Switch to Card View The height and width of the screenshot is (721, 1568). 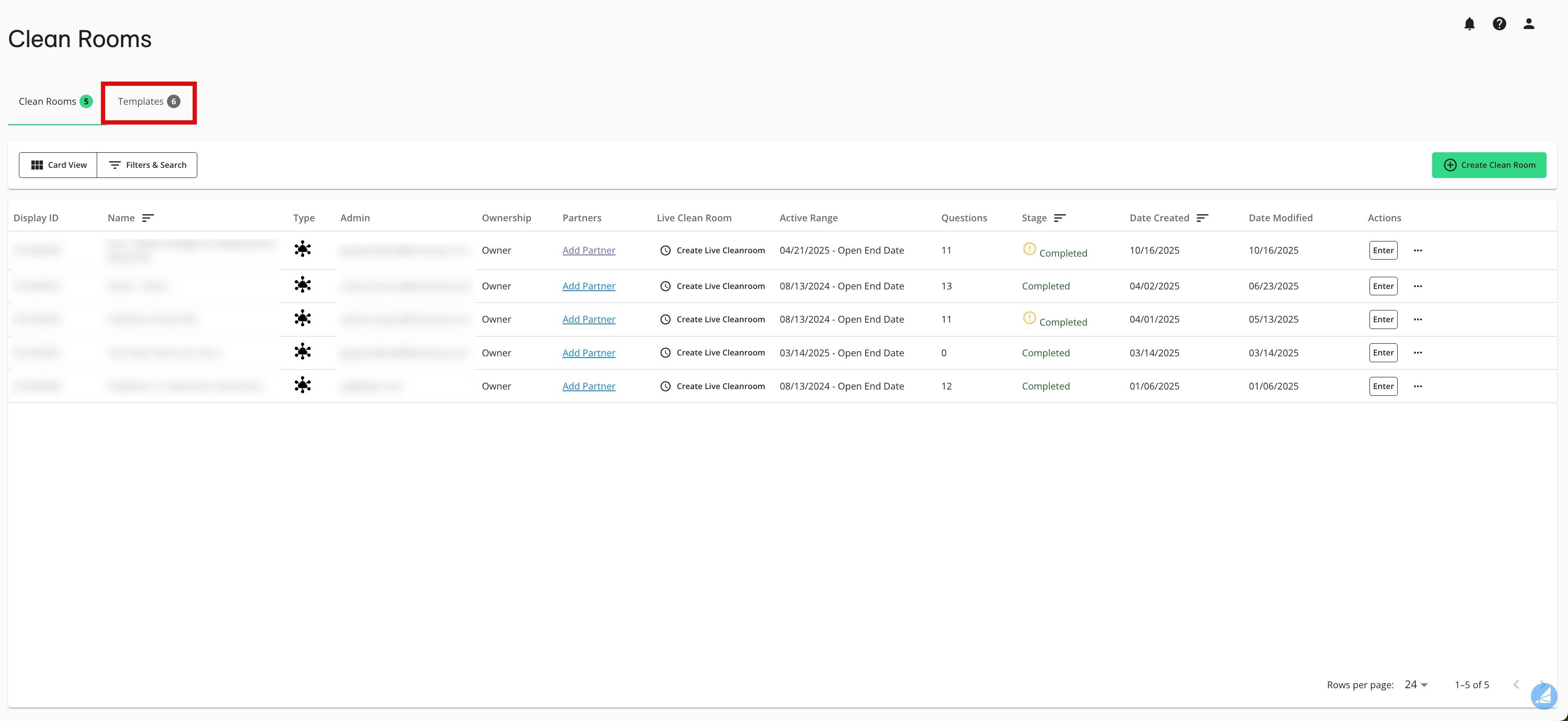pyautogui.click(x=58, y=164)
